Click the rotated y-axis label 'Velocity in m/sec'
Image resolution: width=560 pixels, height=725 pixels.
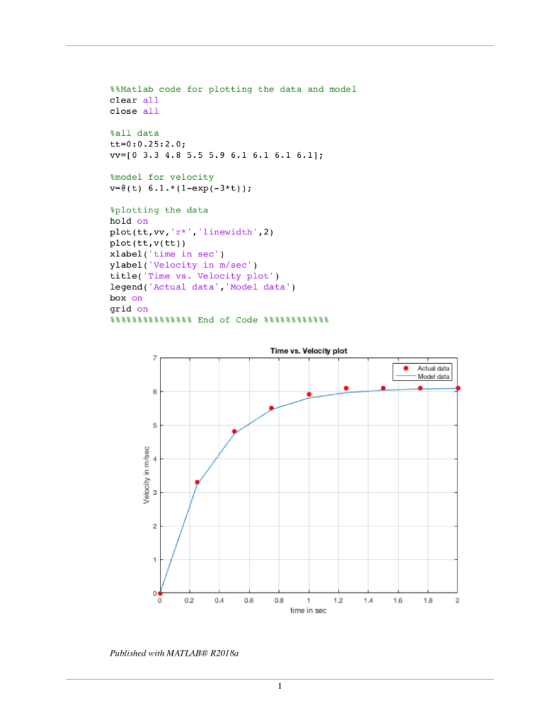click(147, 475)
